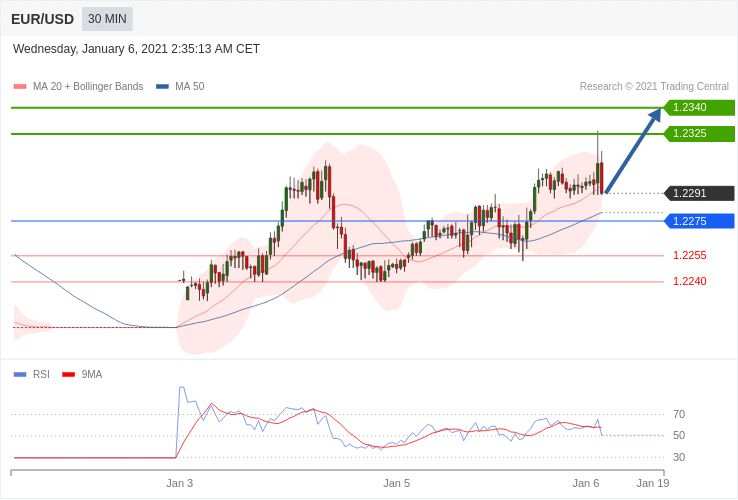Click the Jan 5 date axis label

click(397, 484)
